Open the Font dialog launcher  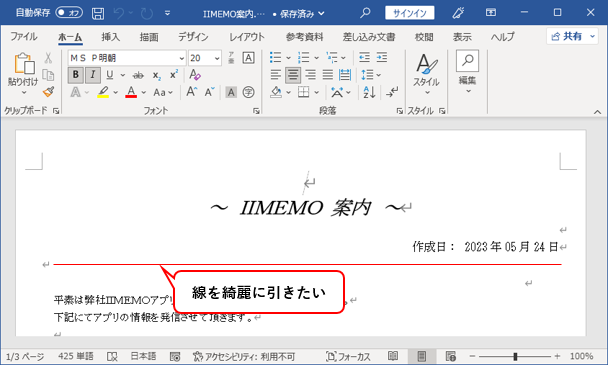256,111
